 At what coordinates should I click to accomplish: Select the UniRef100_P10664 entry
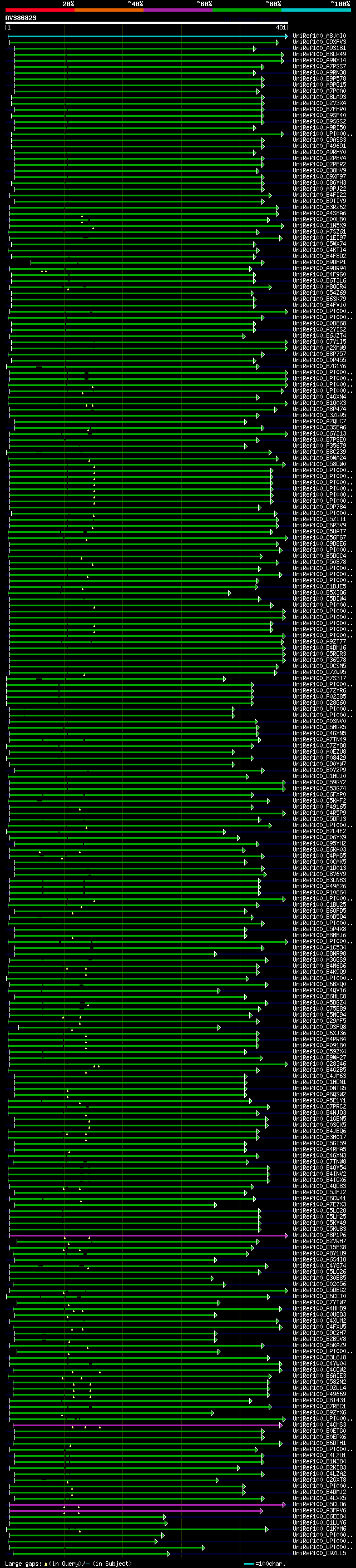(x=319, y=892)
